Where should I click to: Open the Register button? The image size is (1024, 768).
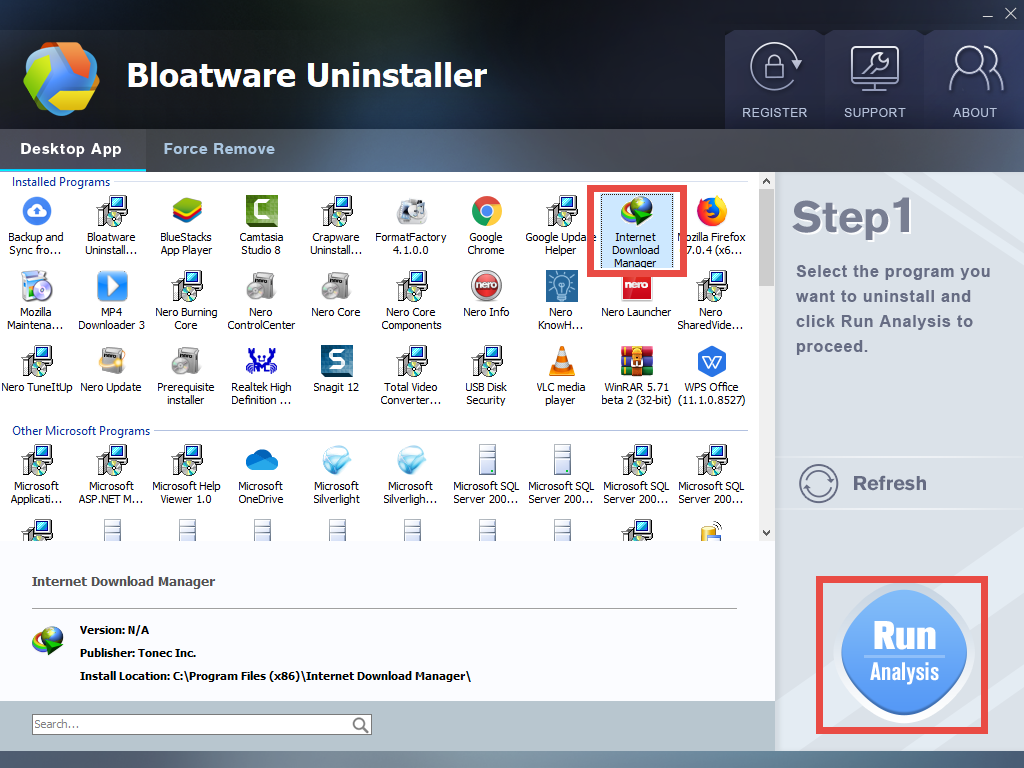coord(775,81)
